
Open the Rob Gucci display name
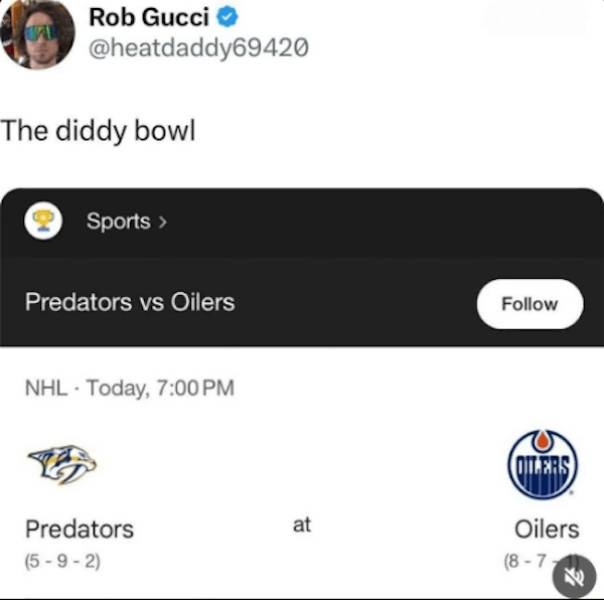(x=150, y=17)
